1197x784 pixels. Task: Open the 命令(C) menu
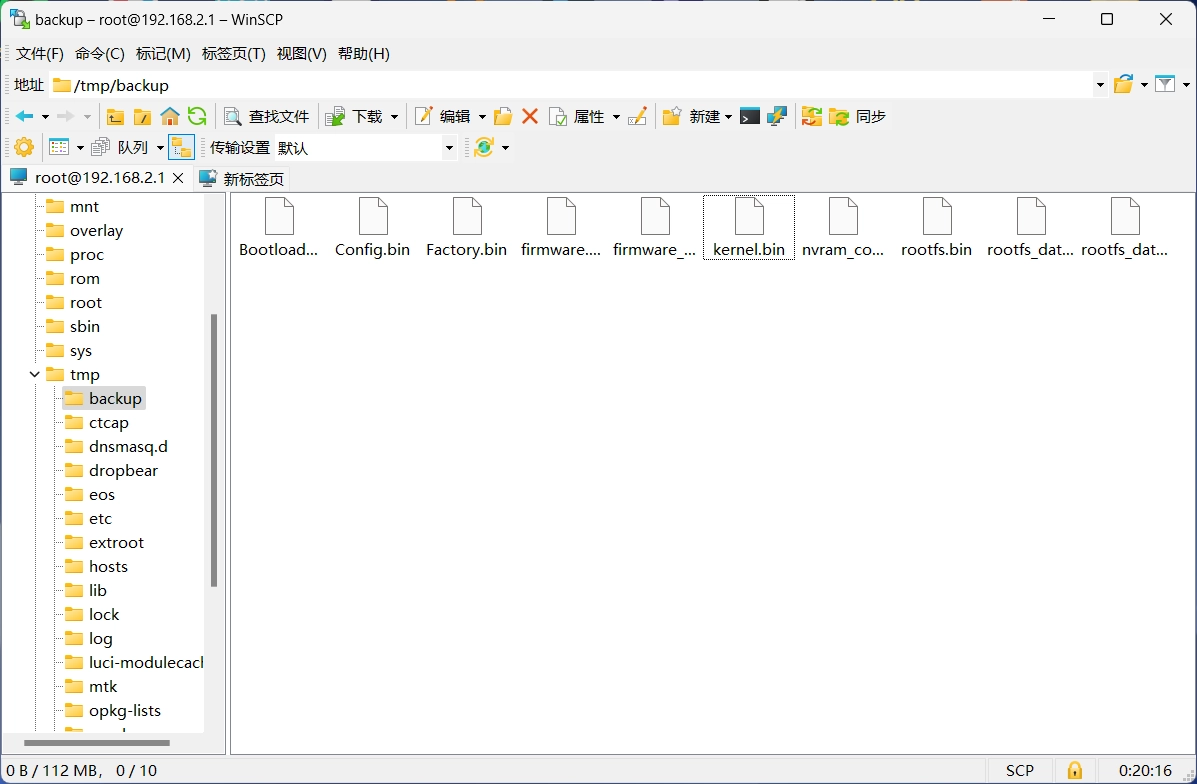[x=100, y=54]
